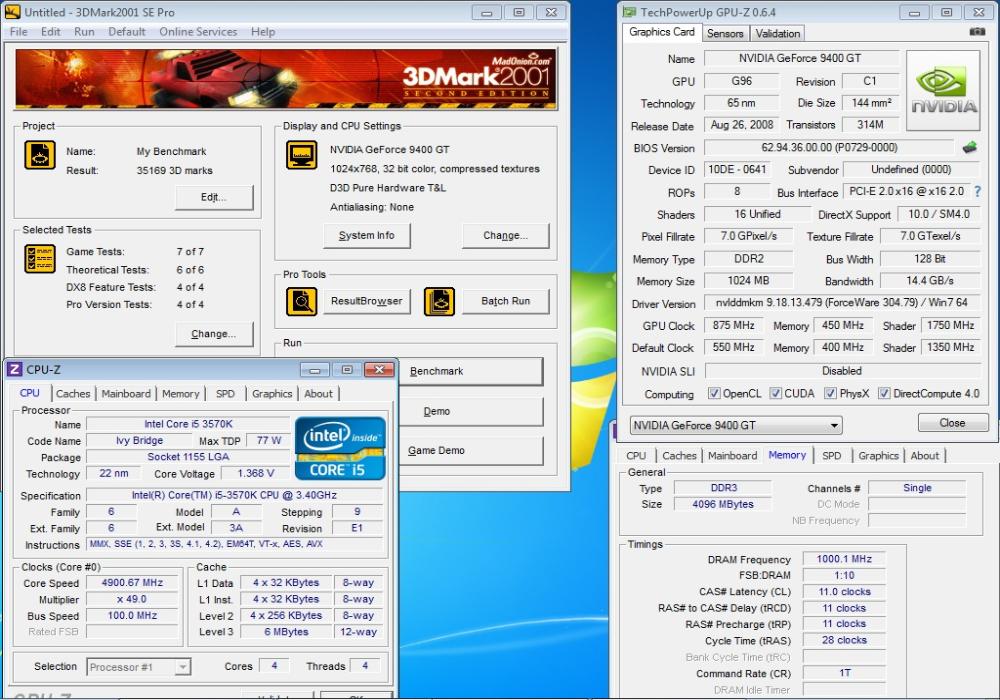
Task: Switch to the Validation tab in GPU-Z
Action: (x=777, y=34)
